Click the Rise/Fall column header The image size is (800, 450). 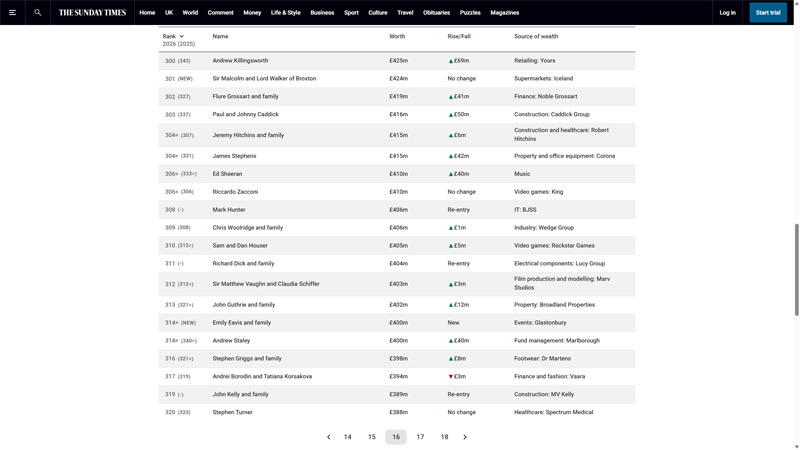459,36
